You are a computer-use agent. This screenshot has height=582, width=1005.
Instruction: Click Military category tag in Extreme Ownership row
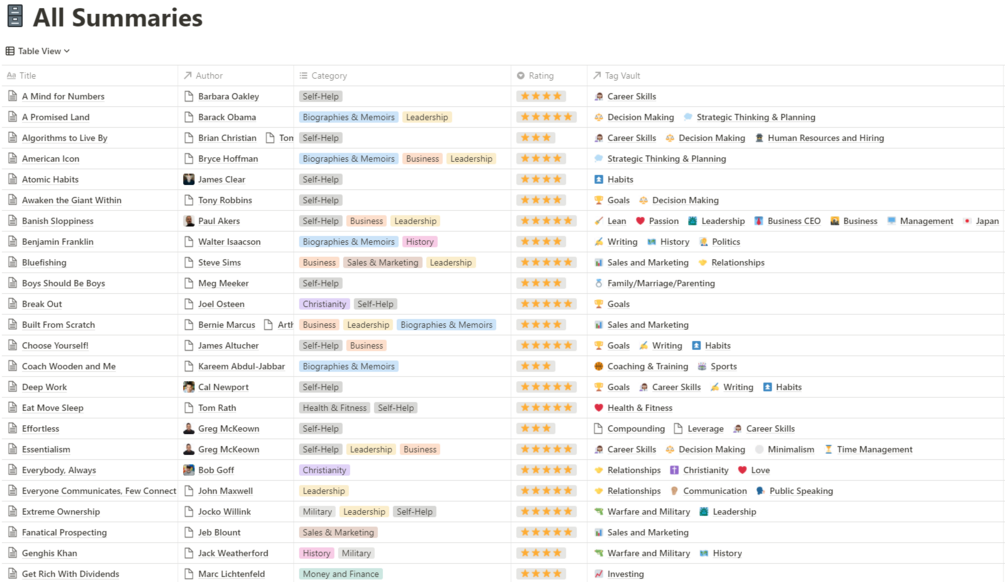[317, 511]
